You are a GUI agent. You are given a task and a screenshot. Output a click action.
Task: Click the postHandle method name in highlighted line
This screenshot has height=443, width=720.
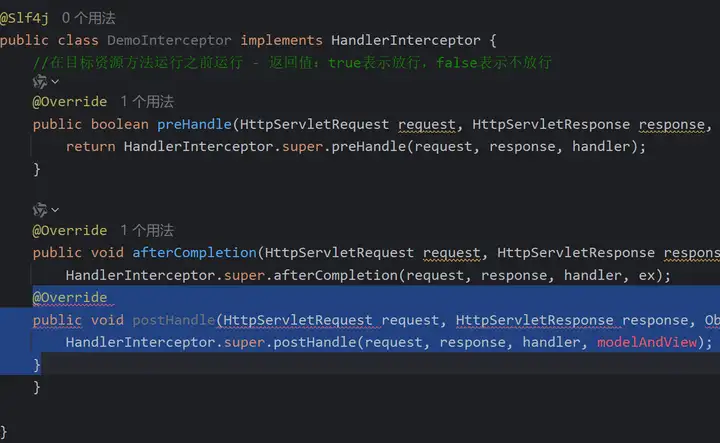[x=173, y=320]
